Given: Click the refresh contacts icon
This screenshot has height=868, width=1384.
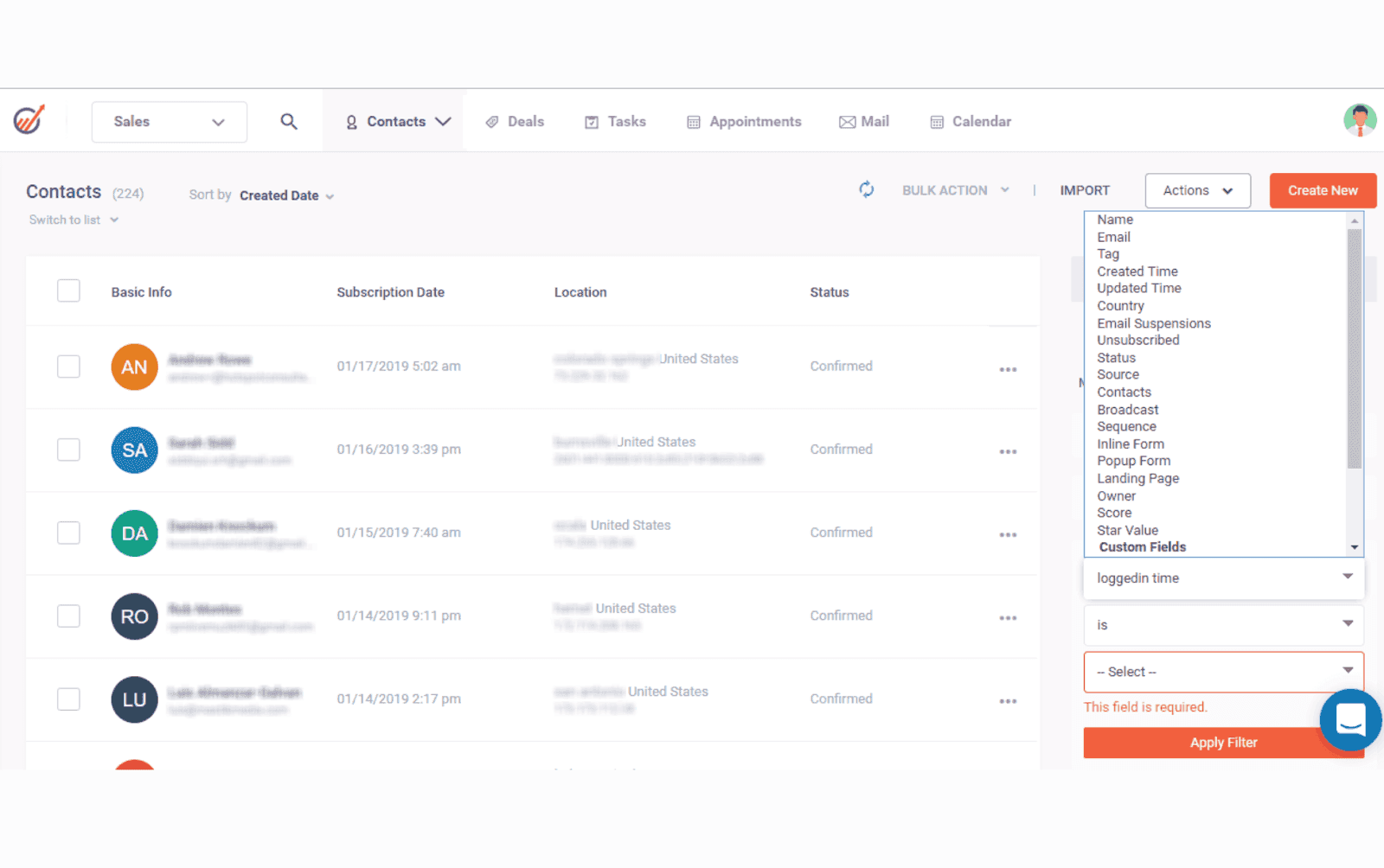Looking at the screenshot, I should 867,189.
